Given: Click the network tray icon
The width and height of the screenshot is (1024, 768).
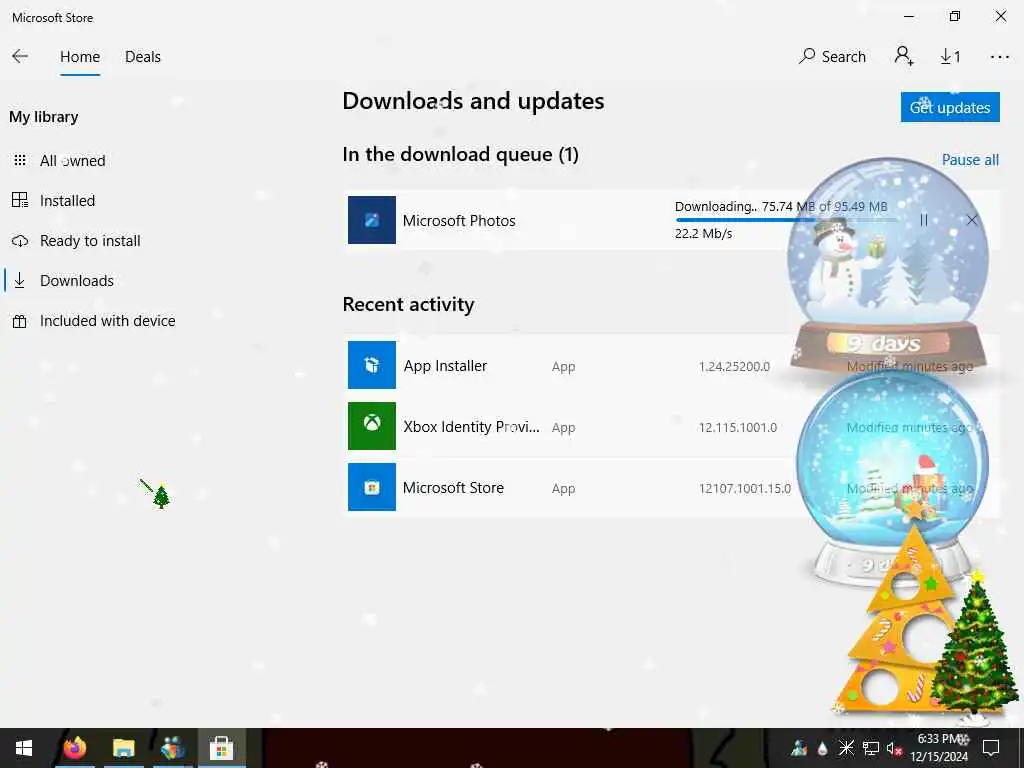Looking at the screenshot, I should [x=871, y=748].
